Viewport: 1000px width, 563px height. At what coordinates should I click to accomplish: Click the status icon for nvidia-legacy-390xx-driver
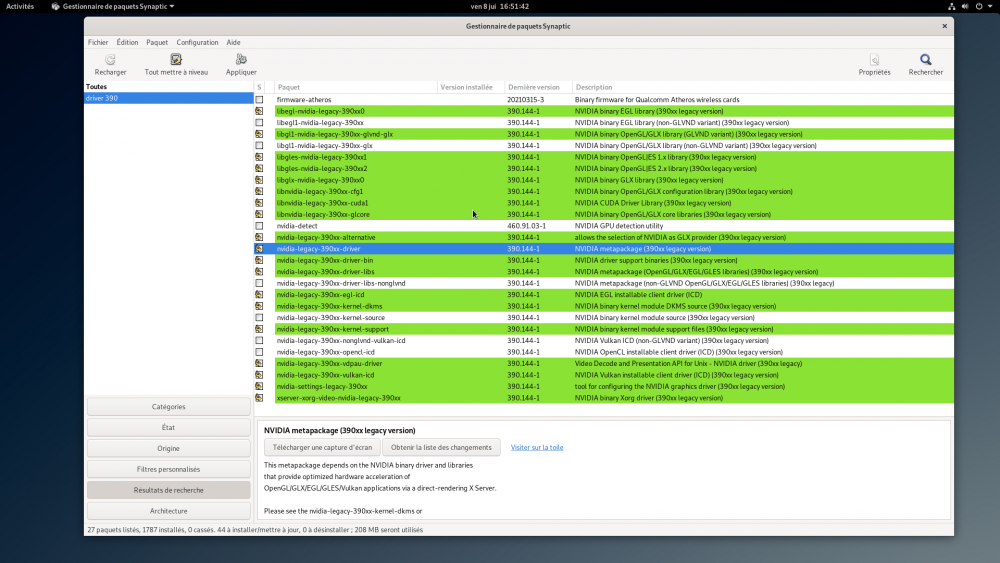click(259, 249)
